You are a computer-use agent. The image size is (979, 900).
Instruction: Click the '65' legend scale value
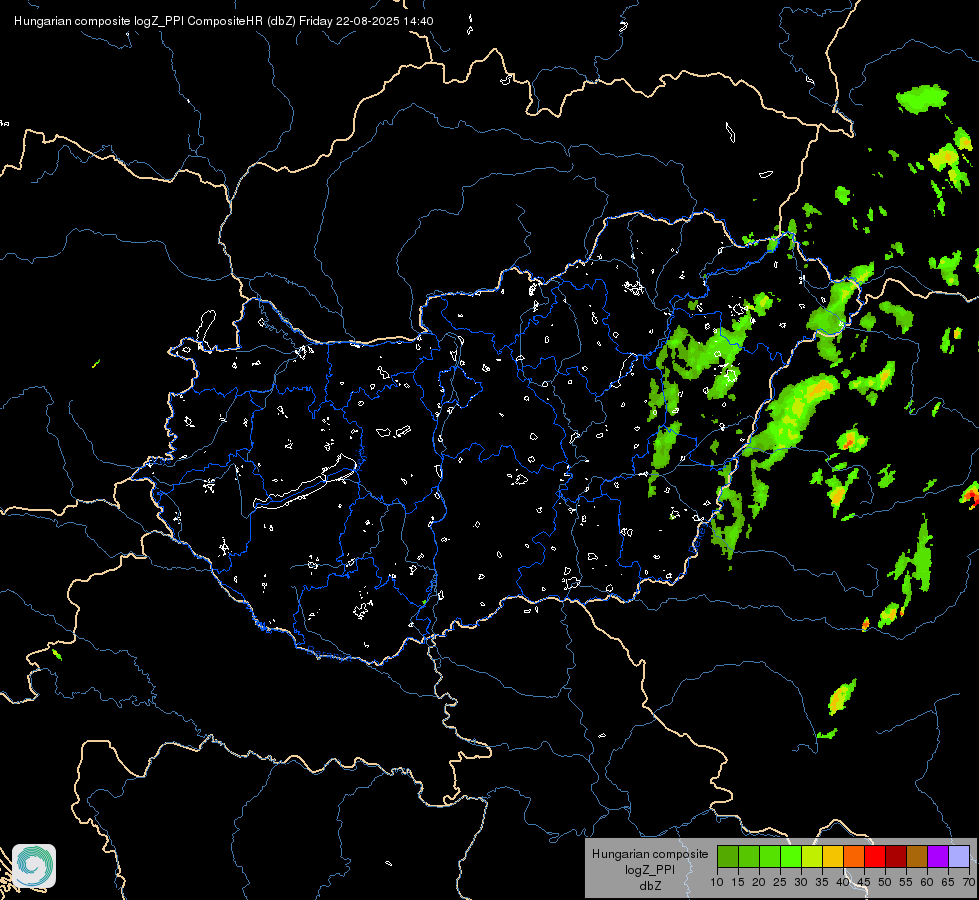tap(948, 883)
